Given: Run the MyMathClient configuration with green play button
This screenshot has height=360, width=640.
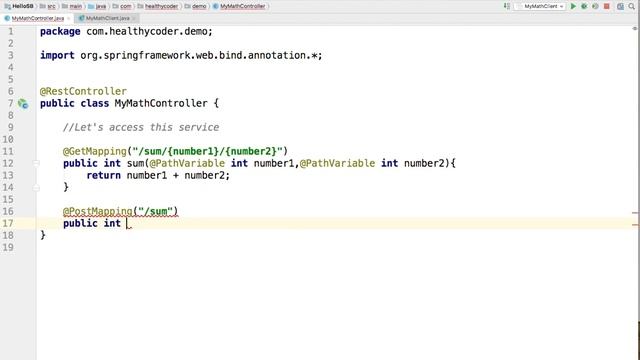Looking at the screenshot, I should tap(573, 6).
